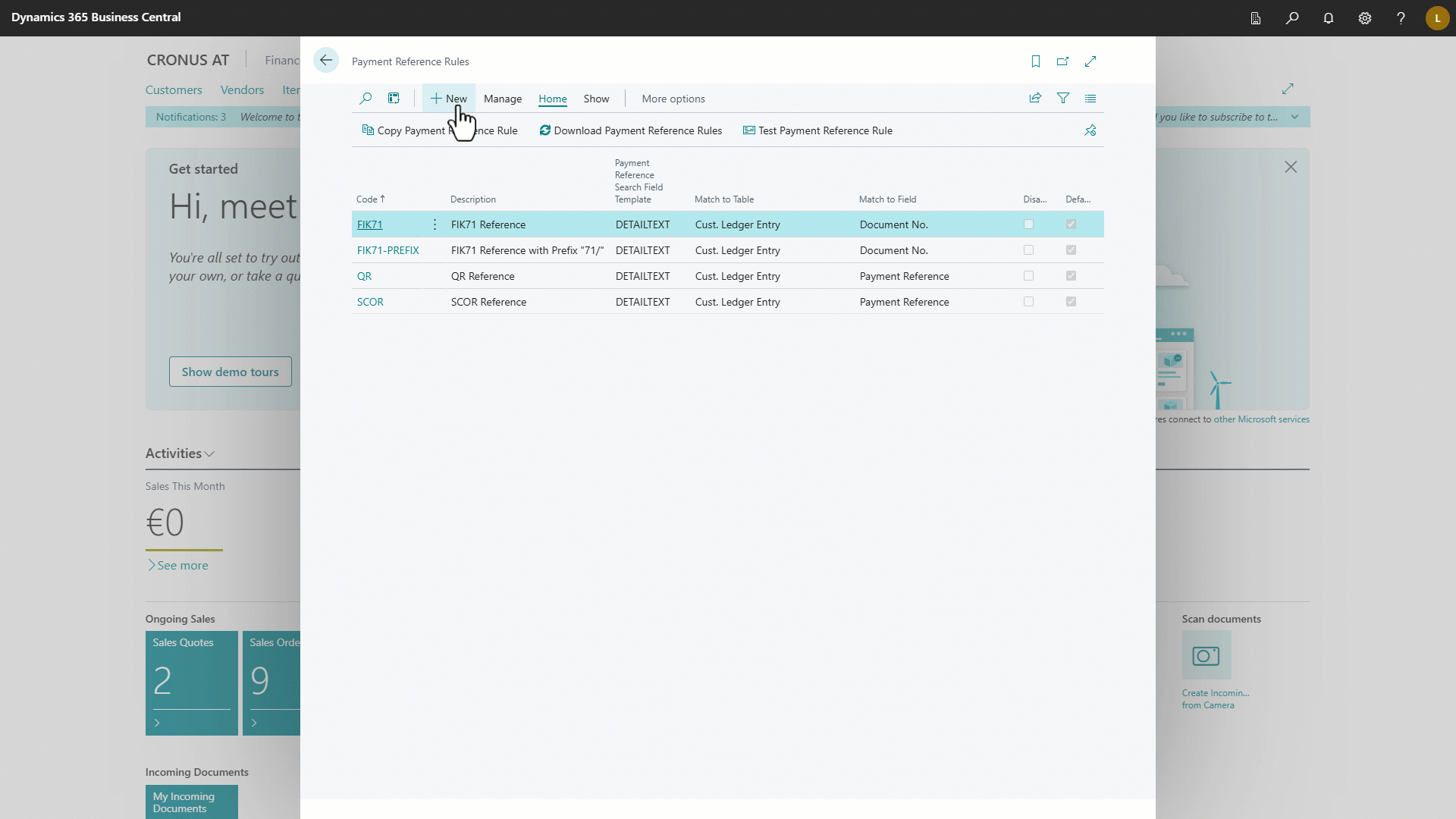
Task: Toggle Default checkbox for SCOR row
Action: [1071, 302]
